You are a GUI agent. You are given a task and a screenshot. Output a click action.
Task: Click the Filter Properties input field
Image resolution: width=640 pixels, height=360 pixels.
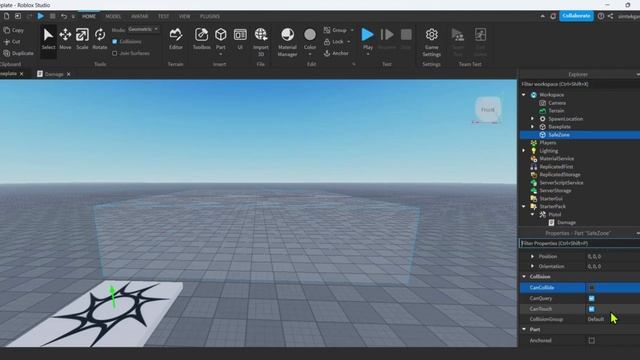pos(580,243)
